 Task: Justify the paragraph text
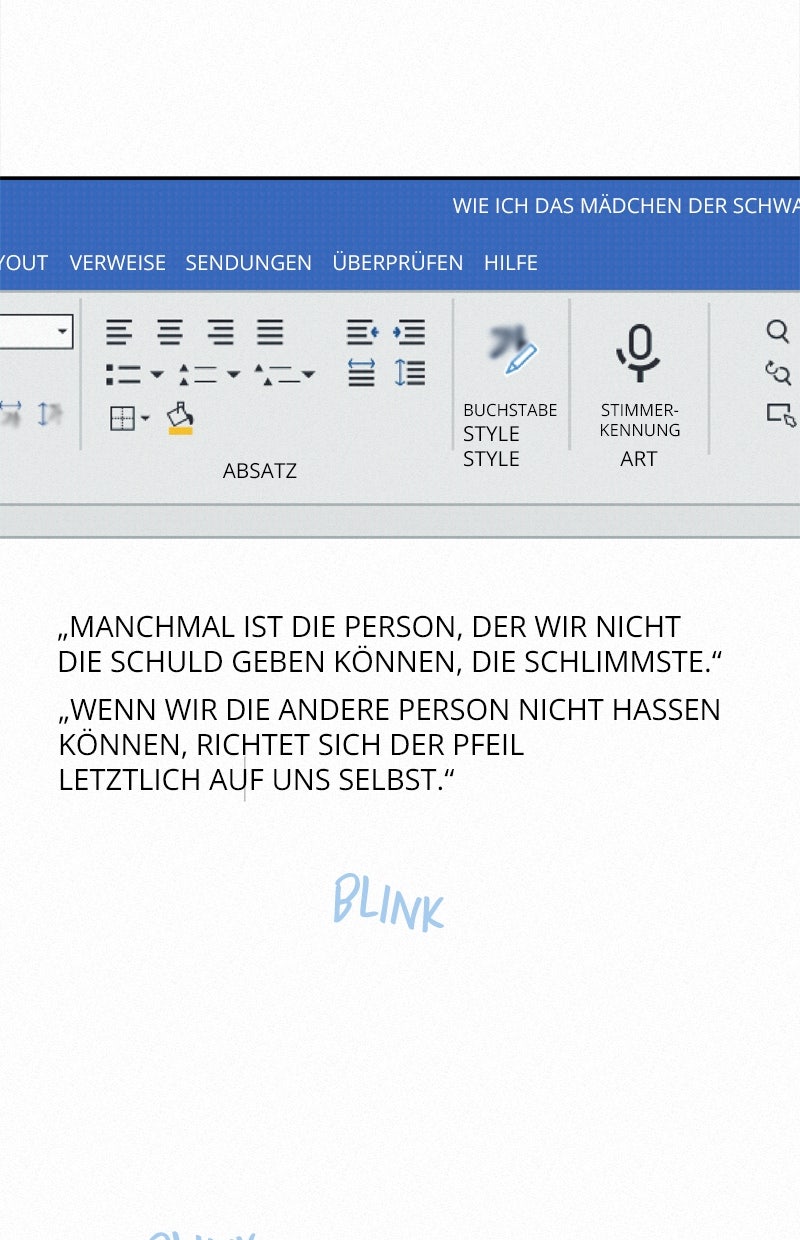270,332
